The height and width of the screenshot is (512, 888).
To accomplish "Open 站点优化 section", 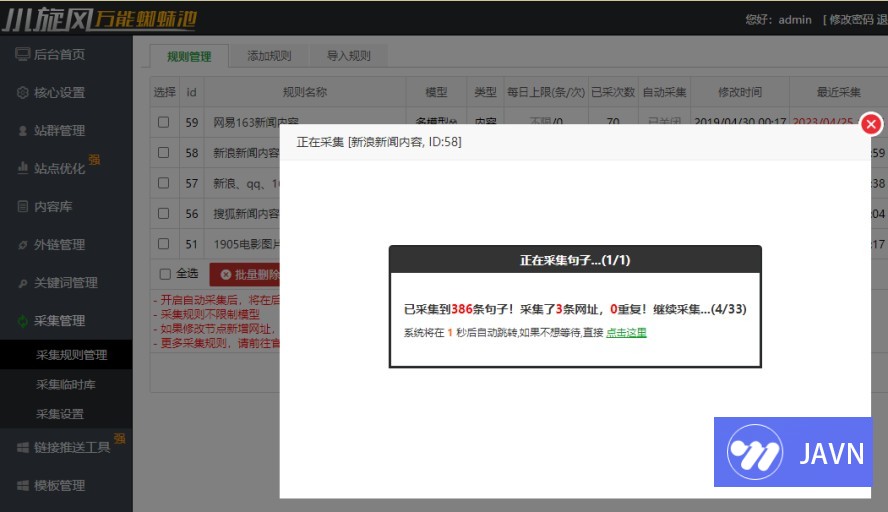I will point(59,168).
